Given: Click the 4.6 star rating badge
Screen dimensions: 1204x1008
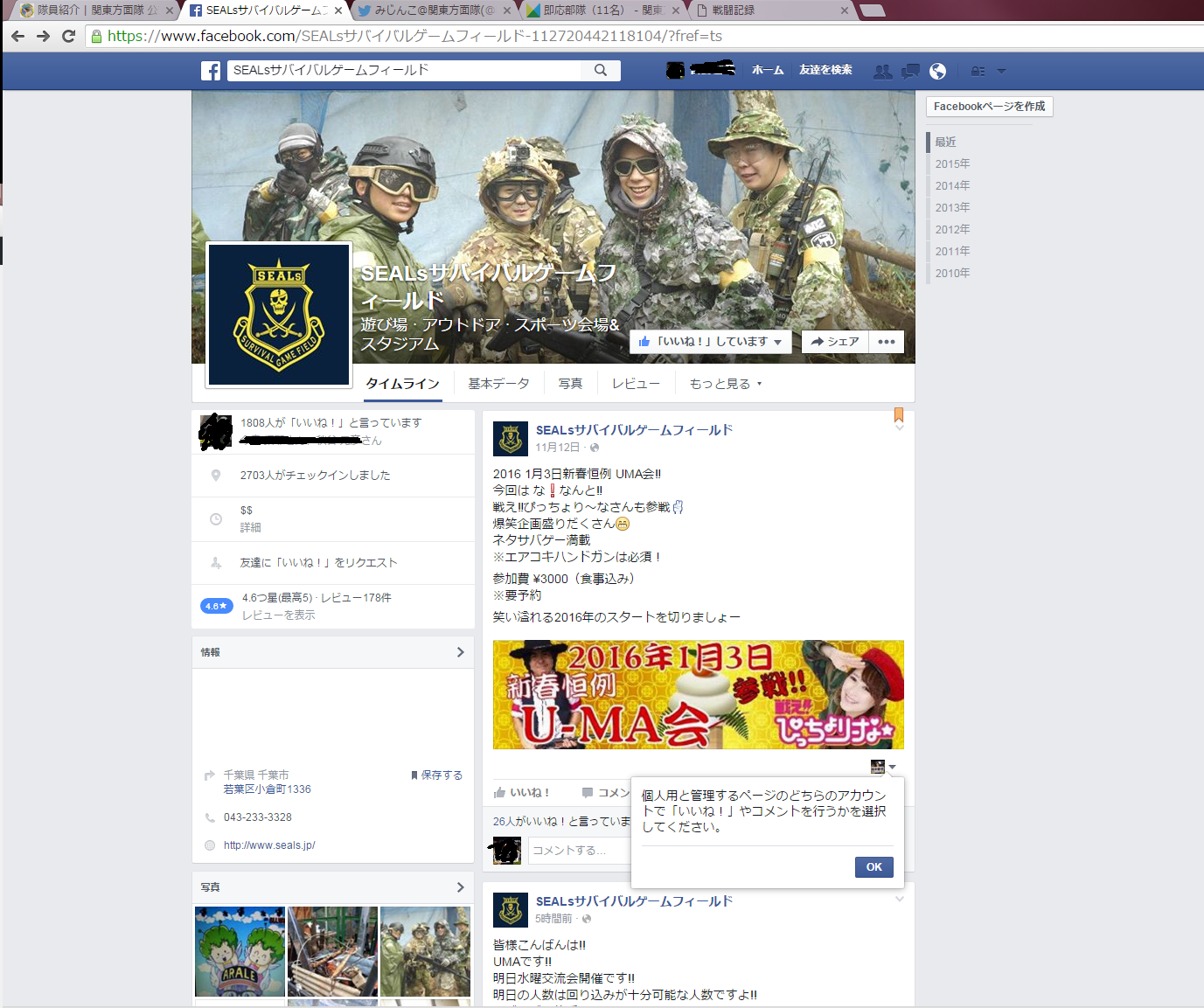Looking at the screenshot, I should click(x=217, y=606).
